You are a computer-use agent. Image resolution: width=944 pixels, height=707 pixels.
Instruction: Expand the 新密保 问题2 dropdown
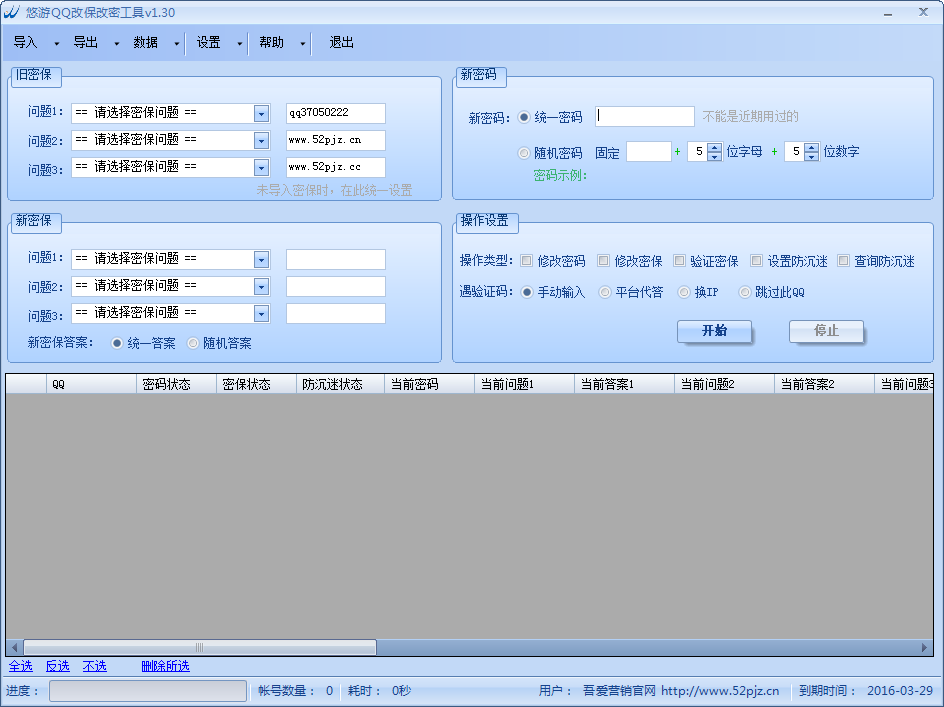(261, 287)
